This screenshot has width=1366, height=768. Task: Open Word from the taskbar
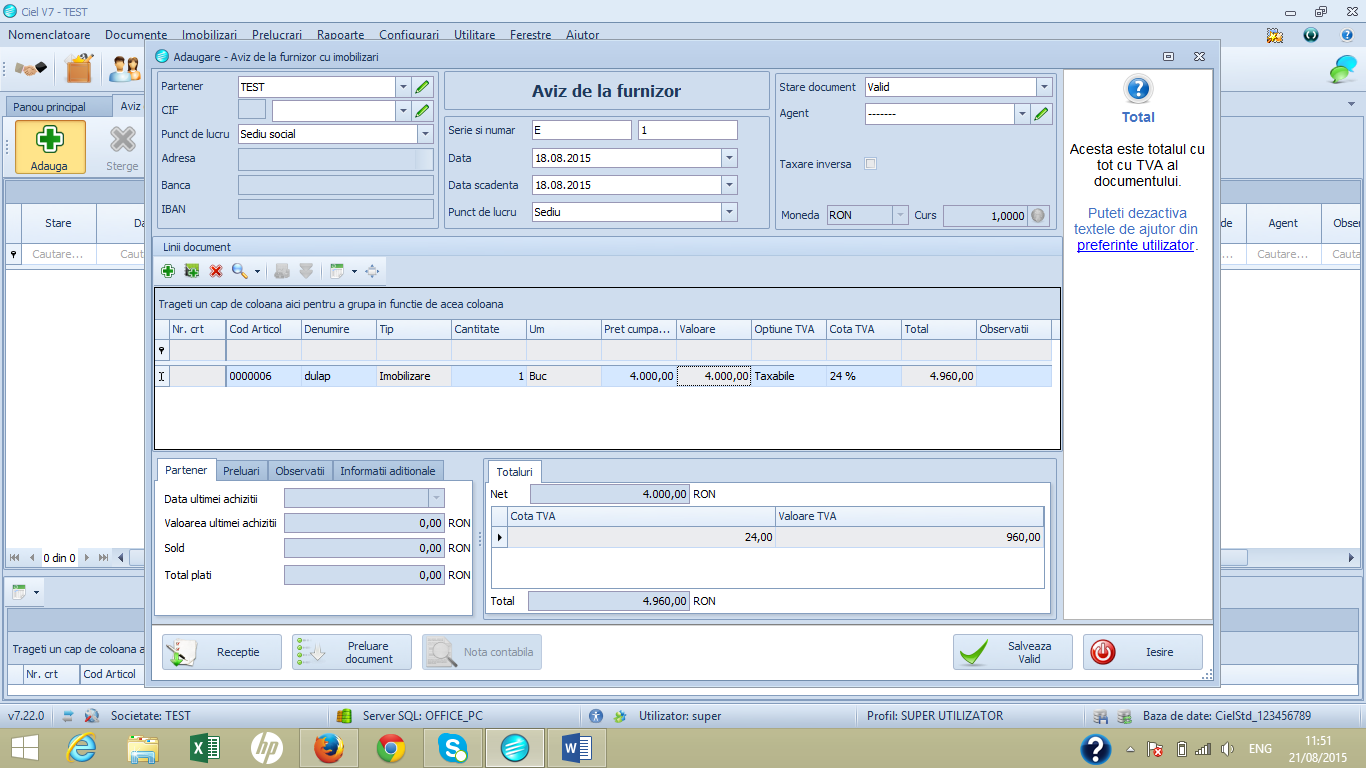point(577,748)
